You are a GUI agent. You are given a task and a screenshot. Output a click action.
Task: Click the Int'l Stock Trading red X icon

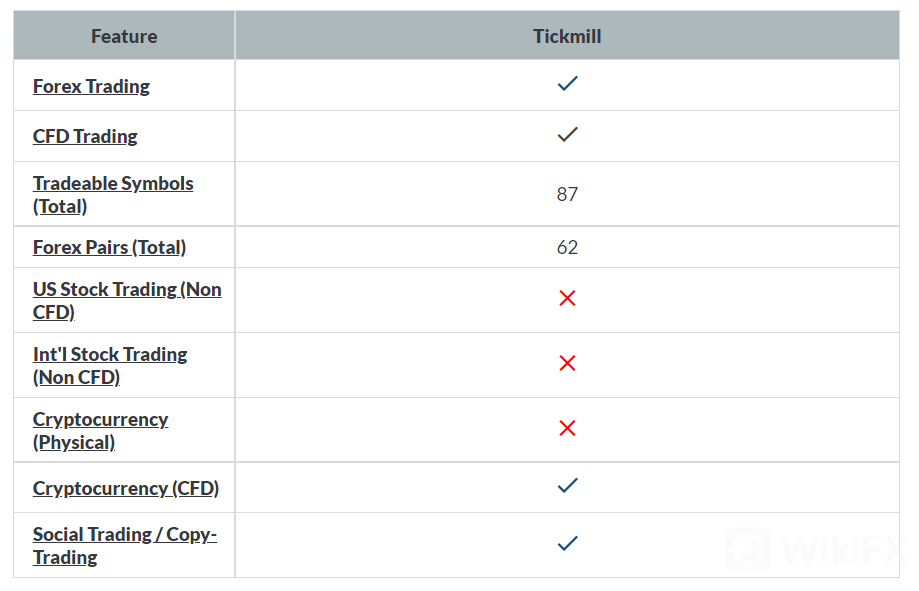coord(567,364)
